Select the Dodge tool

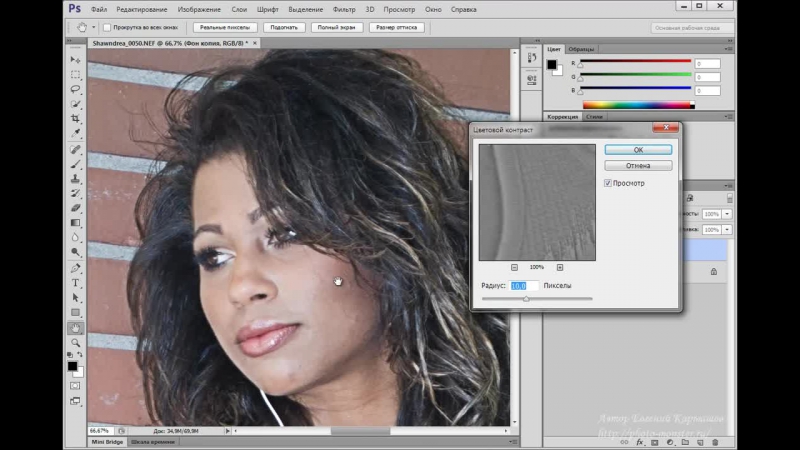pyautogui.click(x=76, y=253)
